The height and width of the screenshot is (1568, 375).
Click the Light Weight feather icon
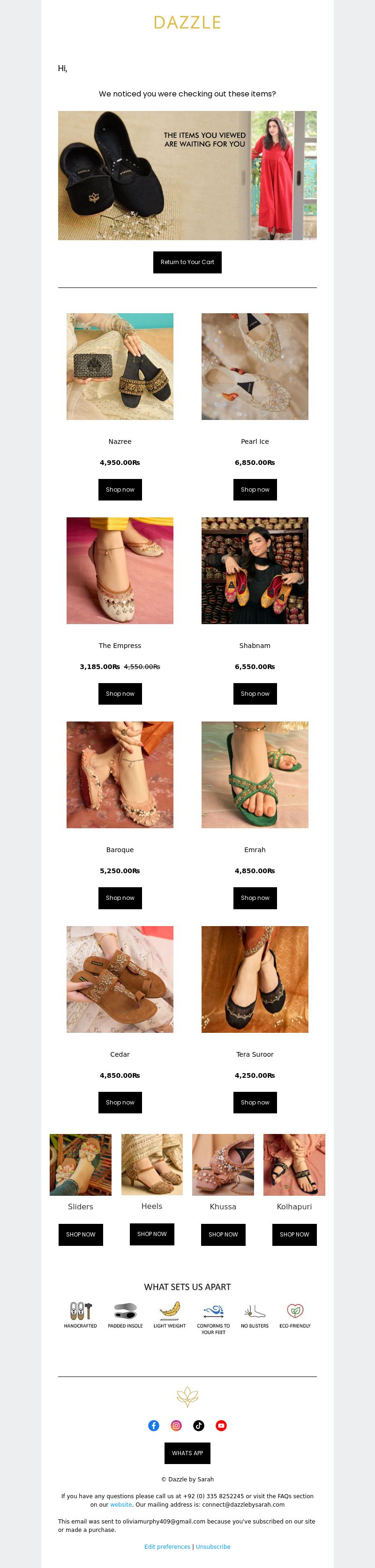coord(170,1310)
